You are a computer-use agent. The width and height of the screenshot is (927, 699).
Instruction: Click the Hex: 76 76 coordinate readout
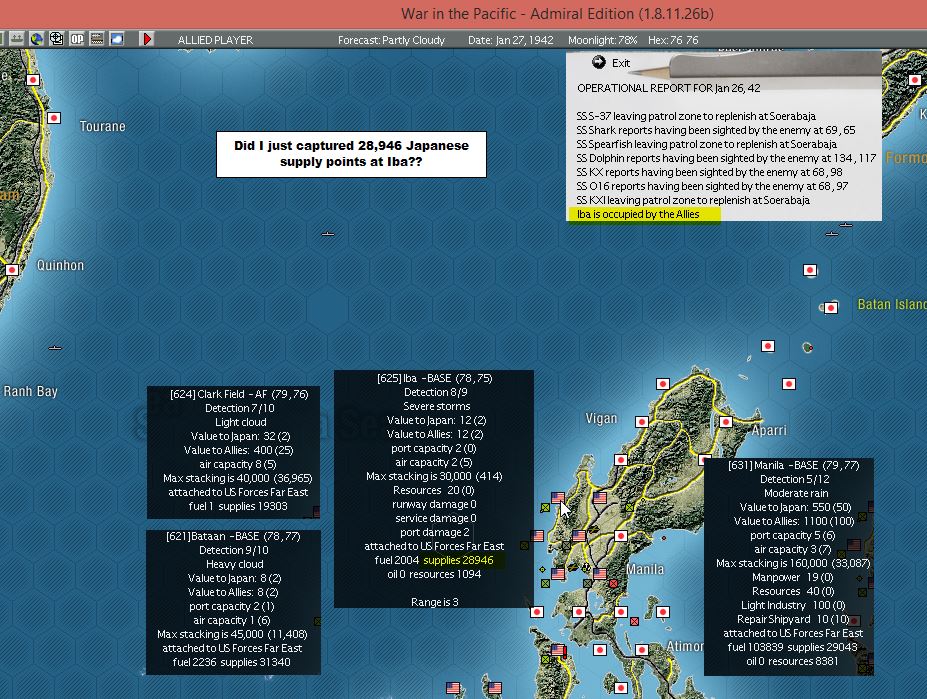[673, 40]
